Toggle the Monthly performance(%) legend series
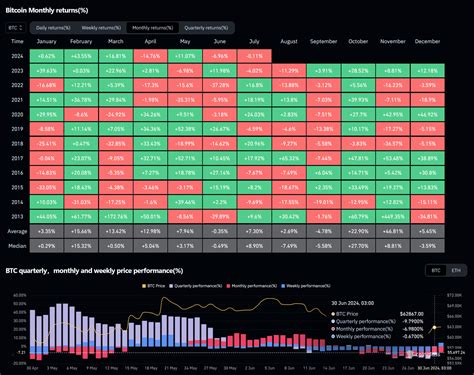The image size is (474, 375). 252,286
